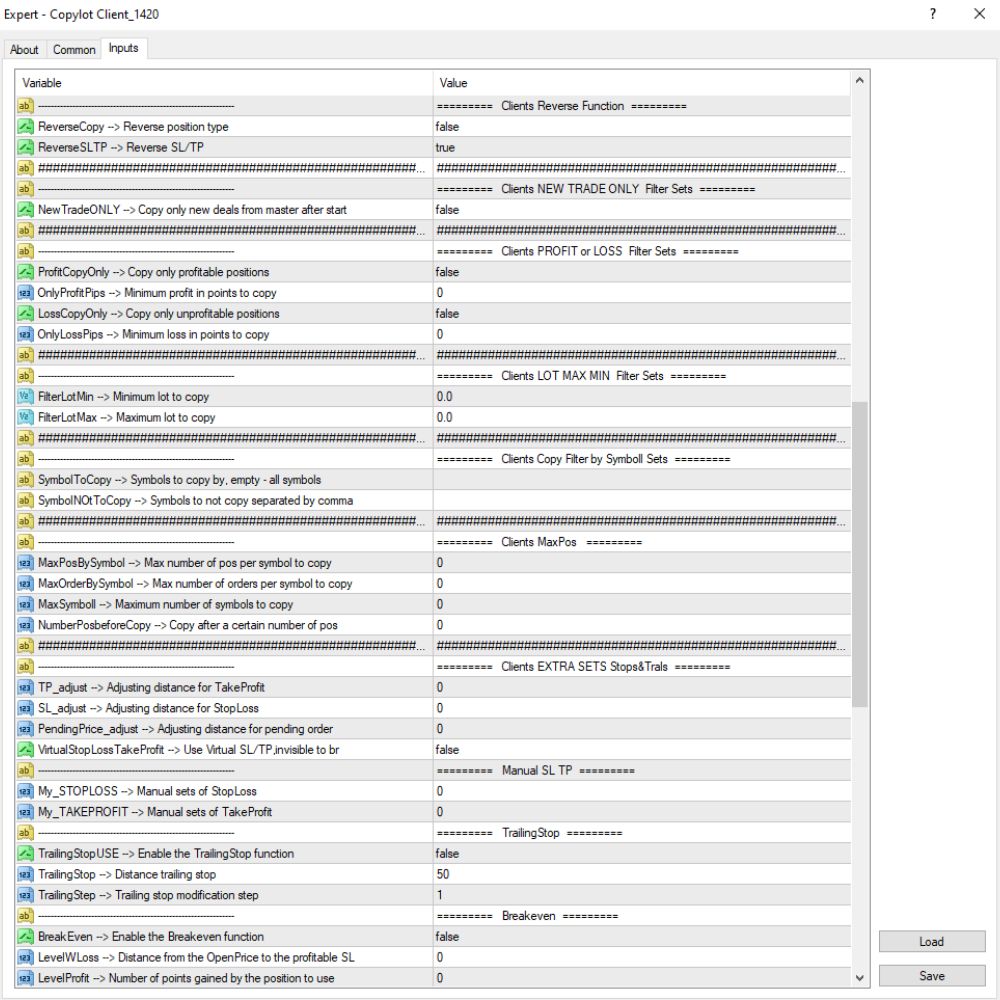Select the 'Clients MaxPos' header row

(434, 541)
